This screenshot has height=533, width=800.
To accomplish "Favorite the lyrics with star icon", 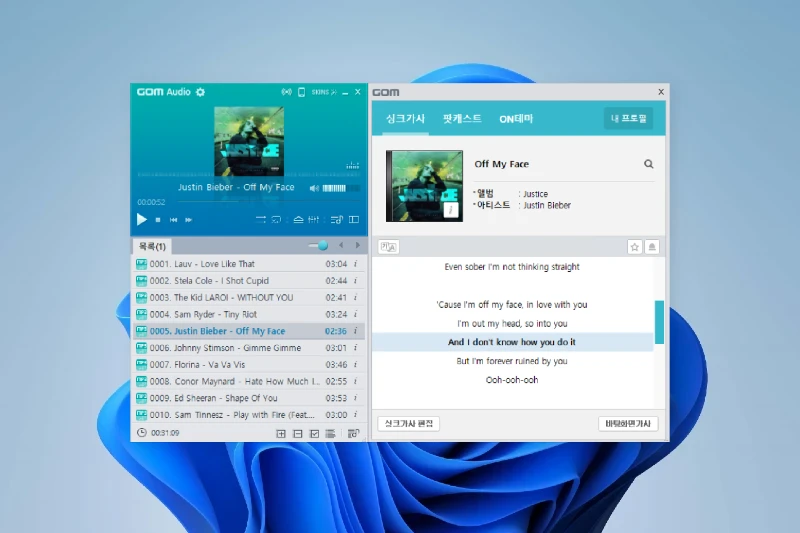I will 635,247.
